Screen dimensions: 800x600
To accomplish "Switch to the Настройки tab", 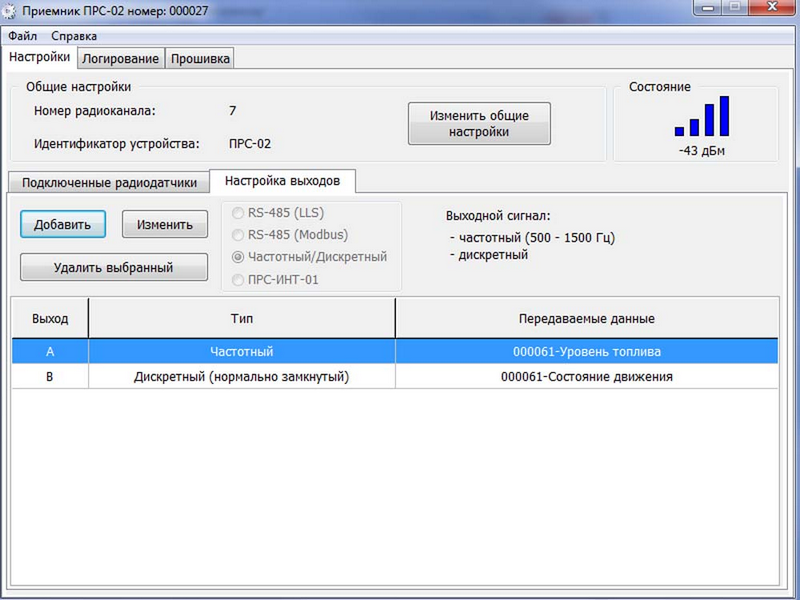I will pos(40,57).
